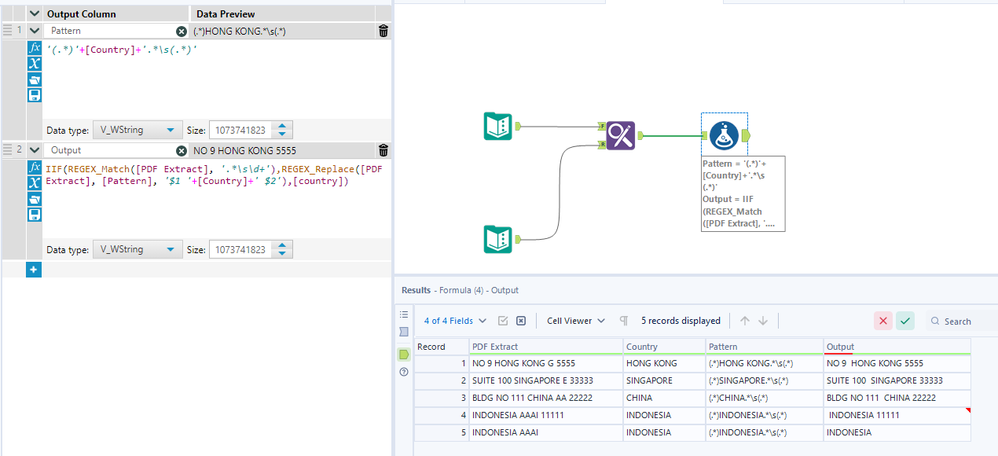Click the save expression icon in Pattern row
This screenshot has height=456, width=998.
(x=34, y=95)
